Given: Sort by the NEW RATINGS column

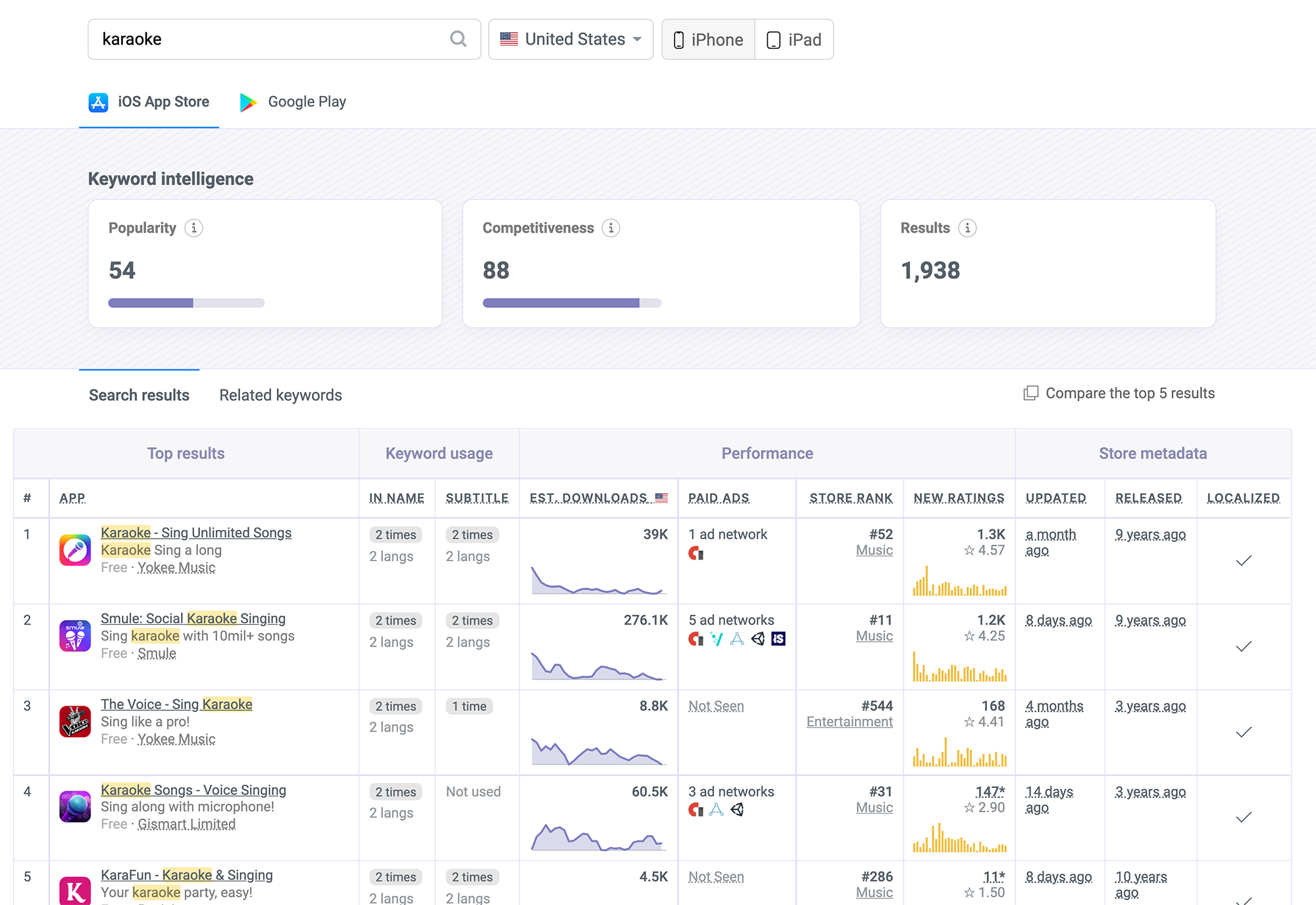Looking at the screenshot, I should [x=959, y=498].
